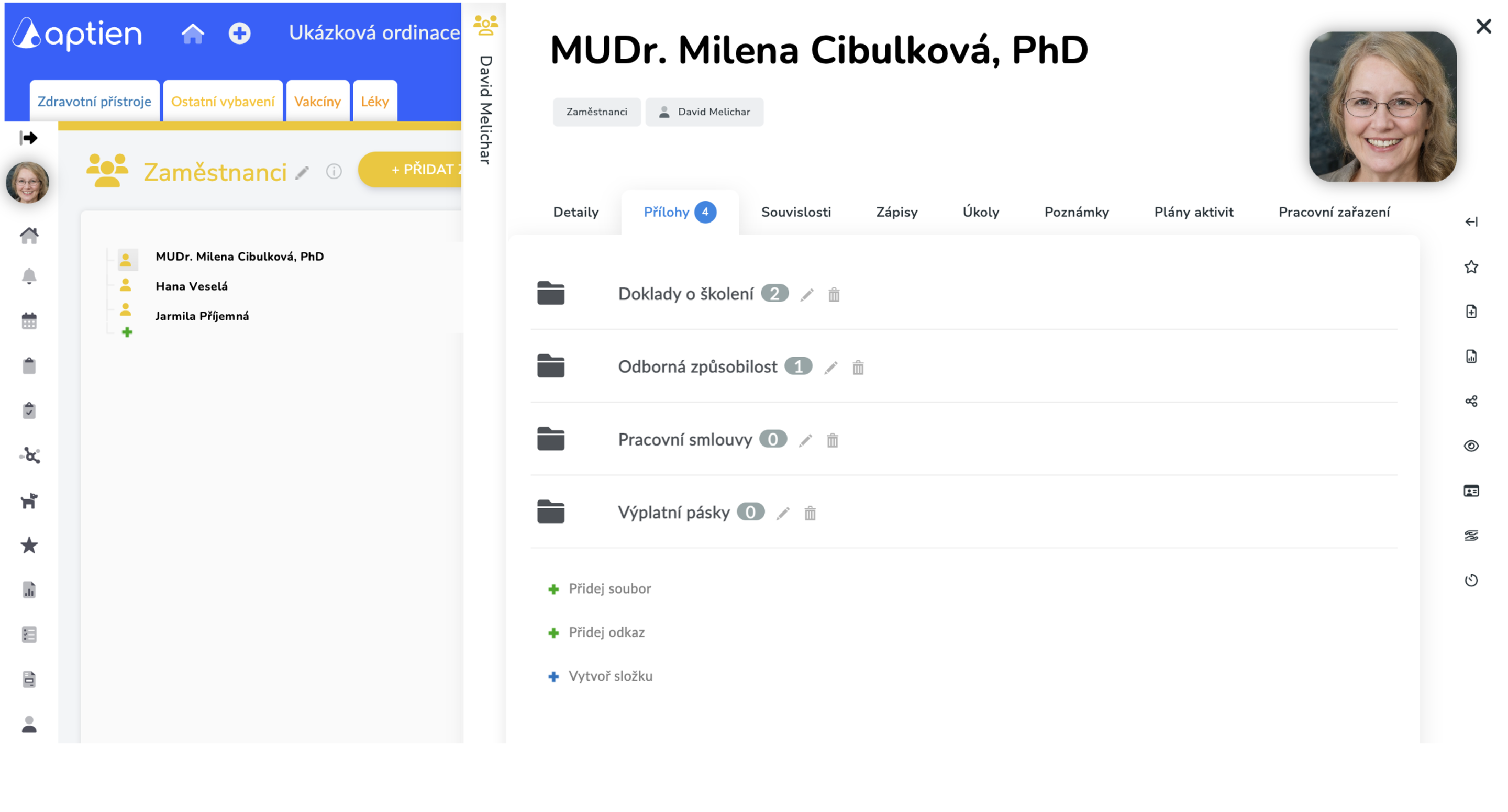Expand the Odborná způsobilost folder
This screenshot has height=812, width=1508.
696,367
